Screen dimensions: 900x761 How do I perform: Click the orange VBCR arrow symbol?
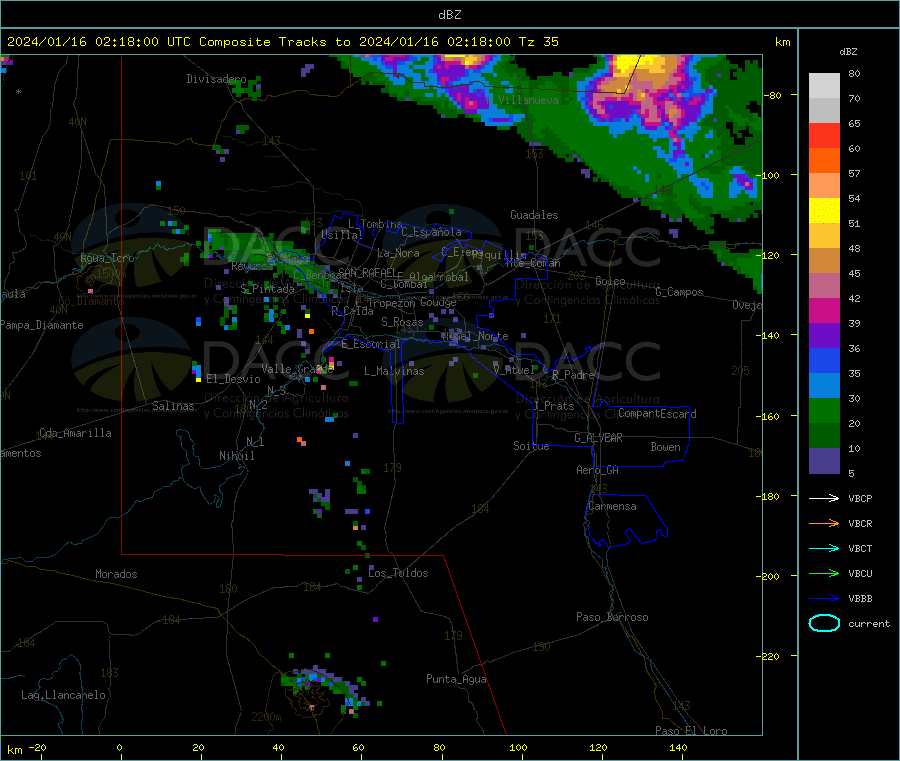[x=824, y=523]
